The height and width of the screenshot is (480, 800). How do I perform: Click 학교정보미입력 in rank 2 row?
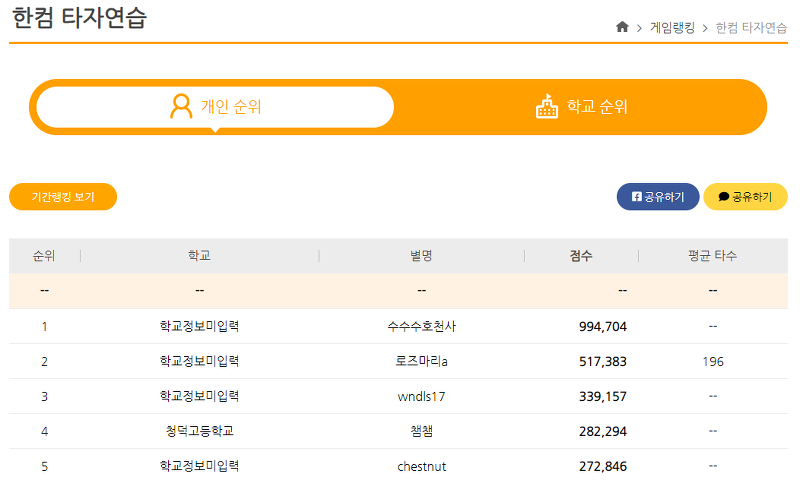199,361
